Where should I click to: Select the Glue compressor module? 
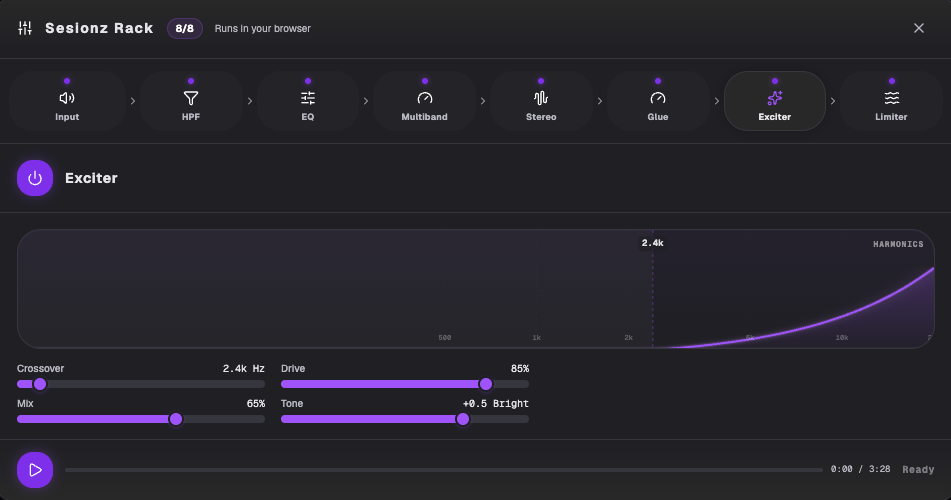[657, 101]
